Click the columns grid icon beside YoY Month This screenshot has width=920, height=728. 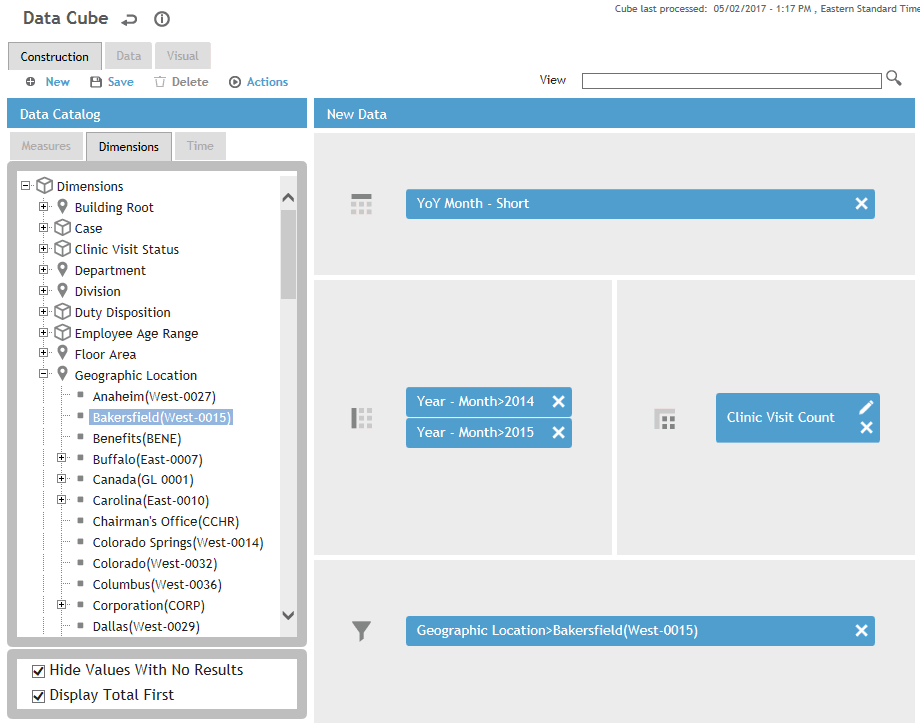(361, 204)
